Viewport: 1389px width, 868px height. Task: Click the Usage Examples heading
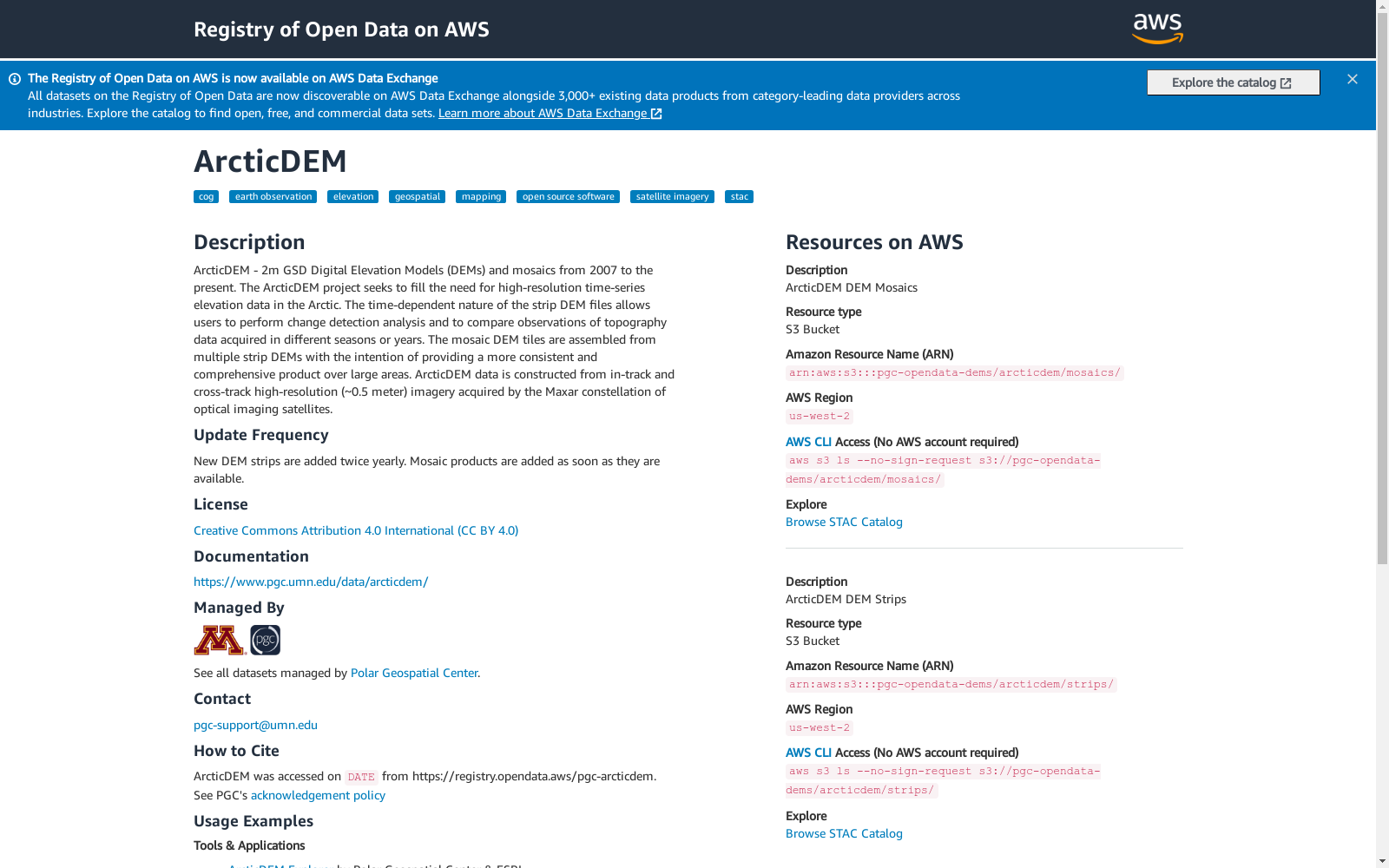pyautogui.click(x=253, y=821)
